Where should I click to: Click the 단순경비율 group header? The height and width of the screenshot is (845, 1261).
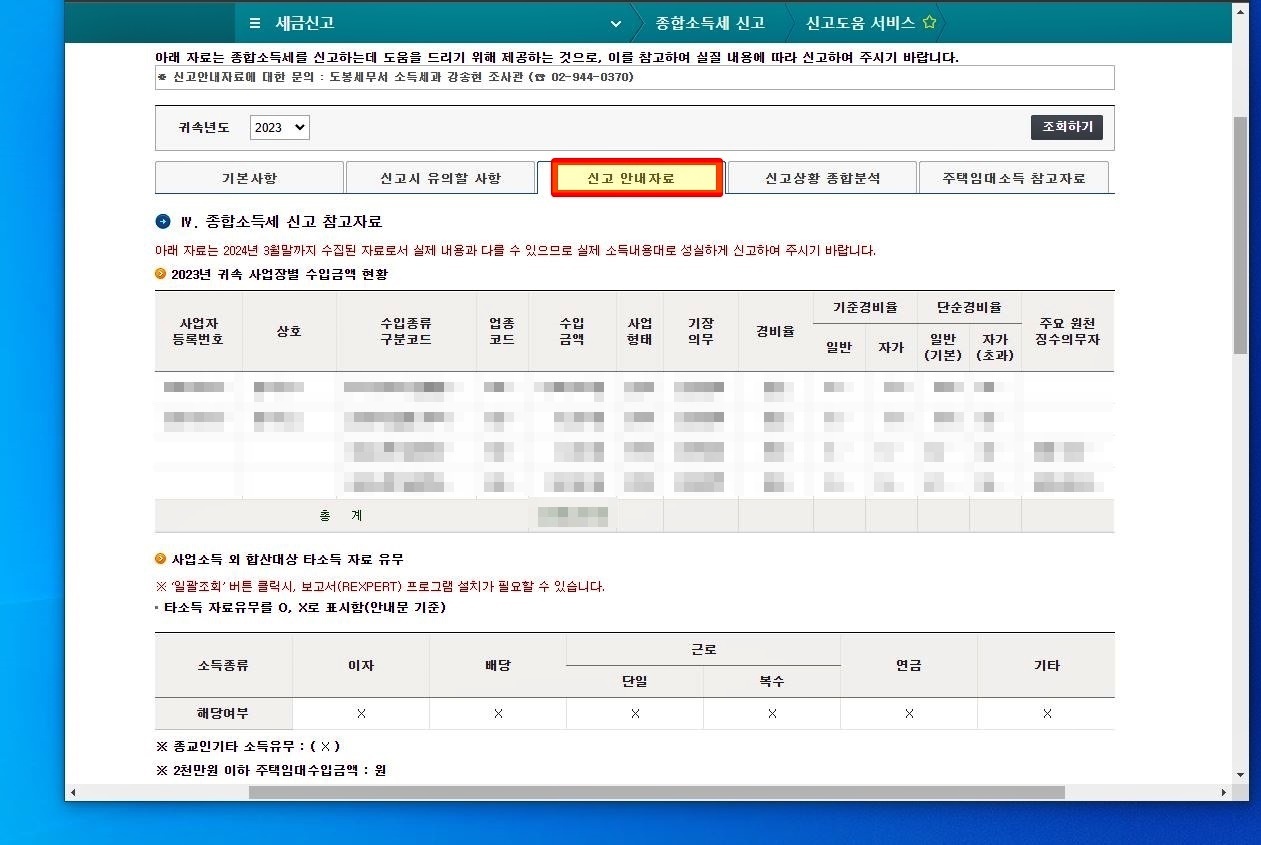coord(968,307)
